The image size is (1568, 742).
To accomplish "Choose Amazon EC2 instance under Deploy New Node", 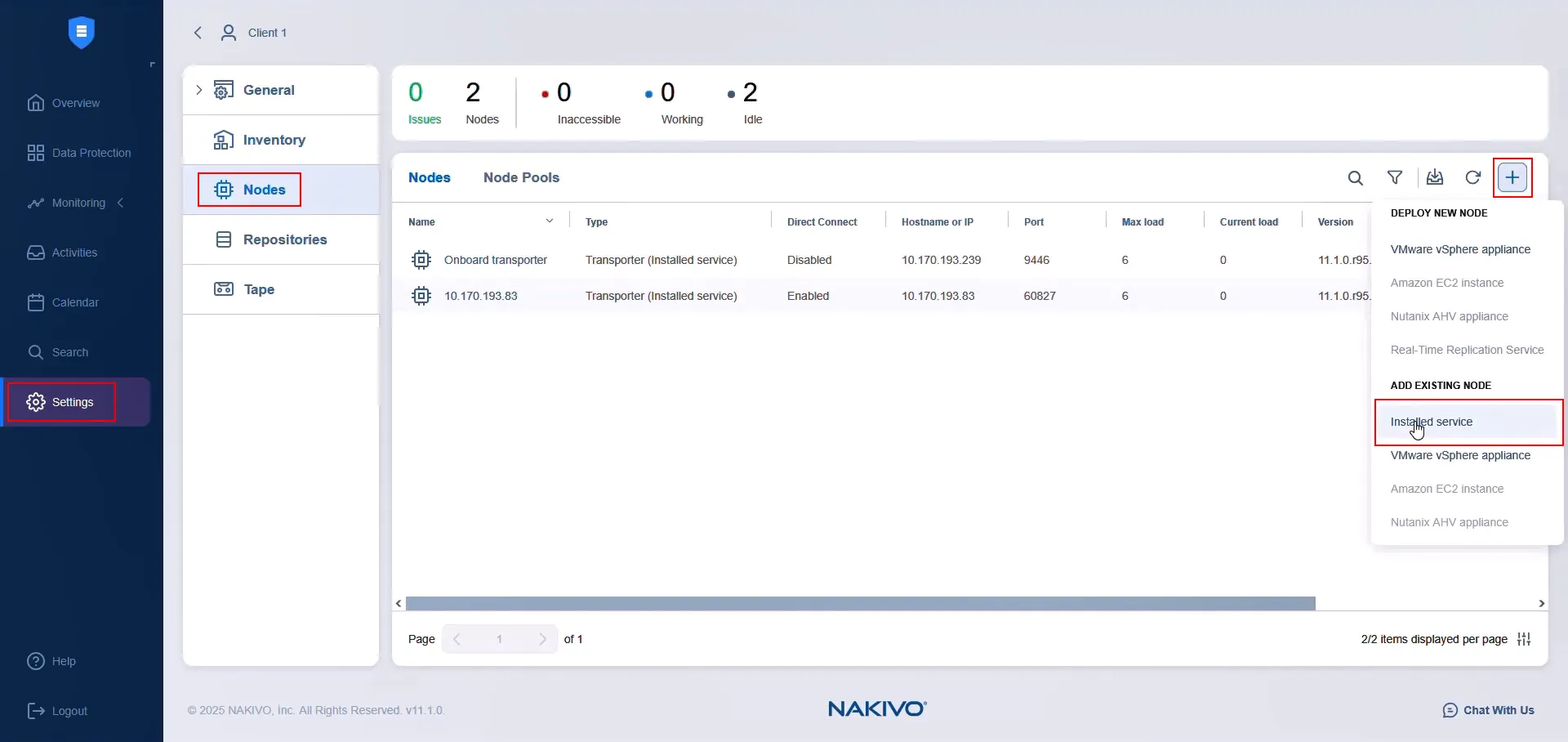I will (1446, 283).
